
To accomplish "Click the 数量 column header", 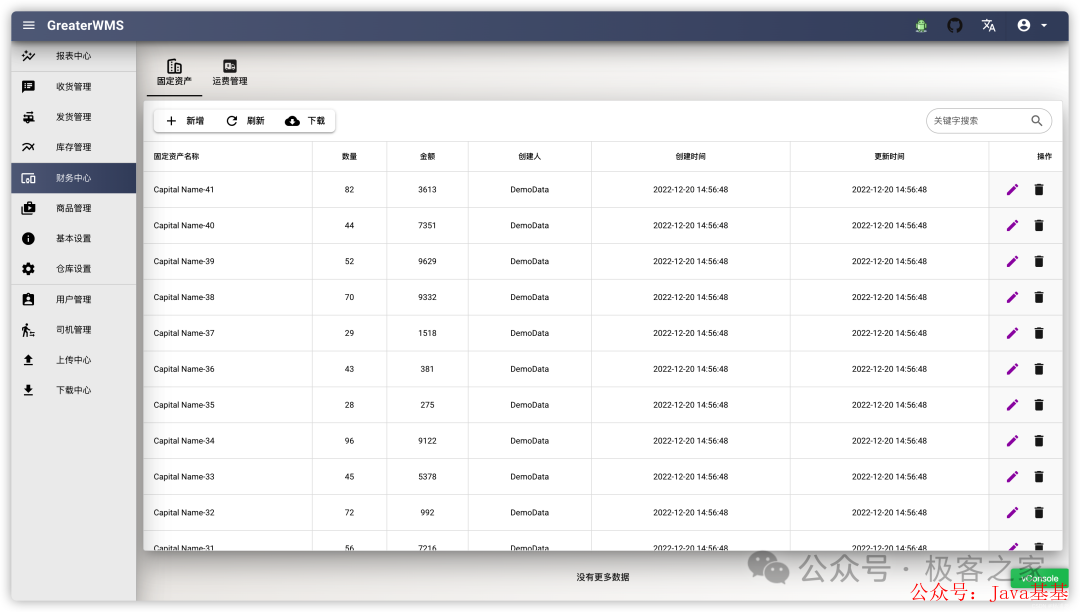I will click(x=349, y=157).
